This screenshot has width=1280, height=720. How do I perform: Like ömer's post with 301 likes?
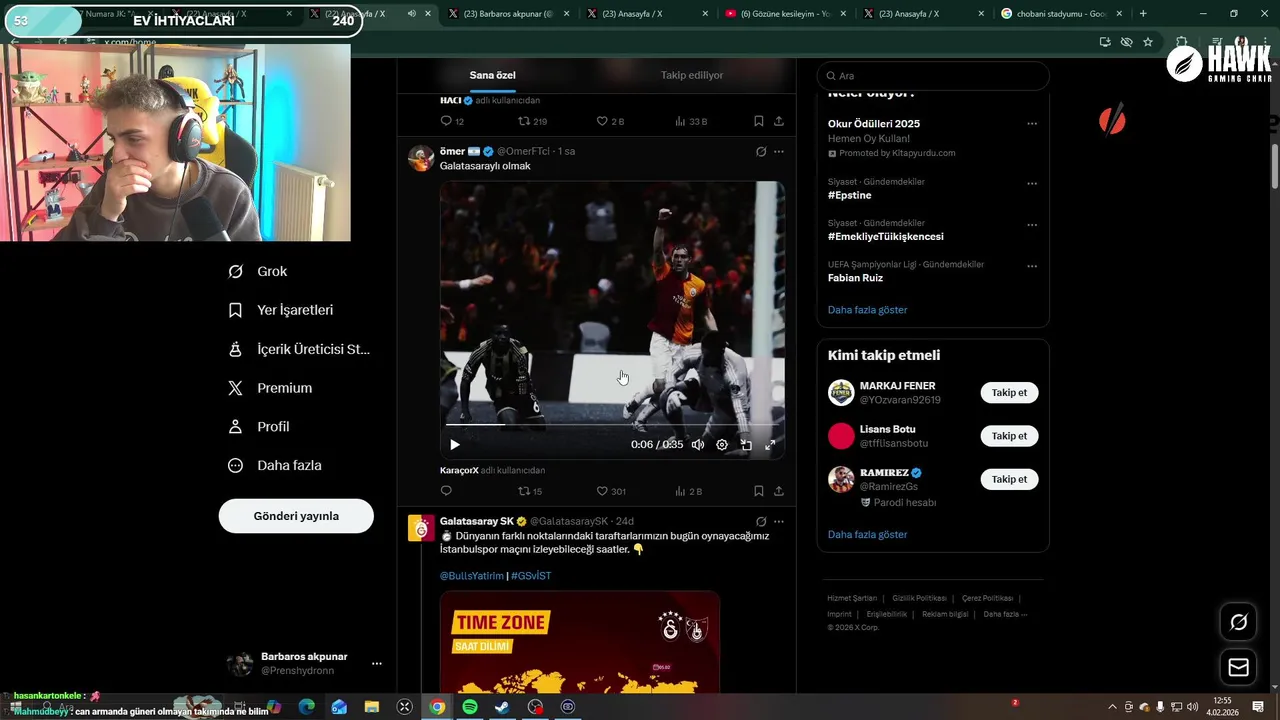[x=602, y=491]
